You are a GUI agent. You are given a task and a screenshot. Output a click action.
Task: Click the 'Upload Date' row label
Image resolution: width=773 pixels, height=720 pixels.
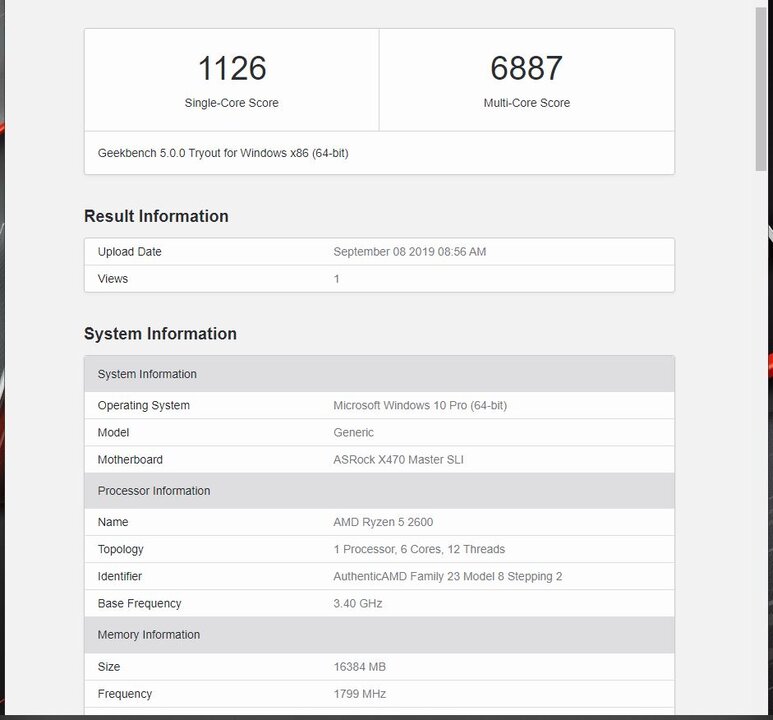tap(130, 252)
